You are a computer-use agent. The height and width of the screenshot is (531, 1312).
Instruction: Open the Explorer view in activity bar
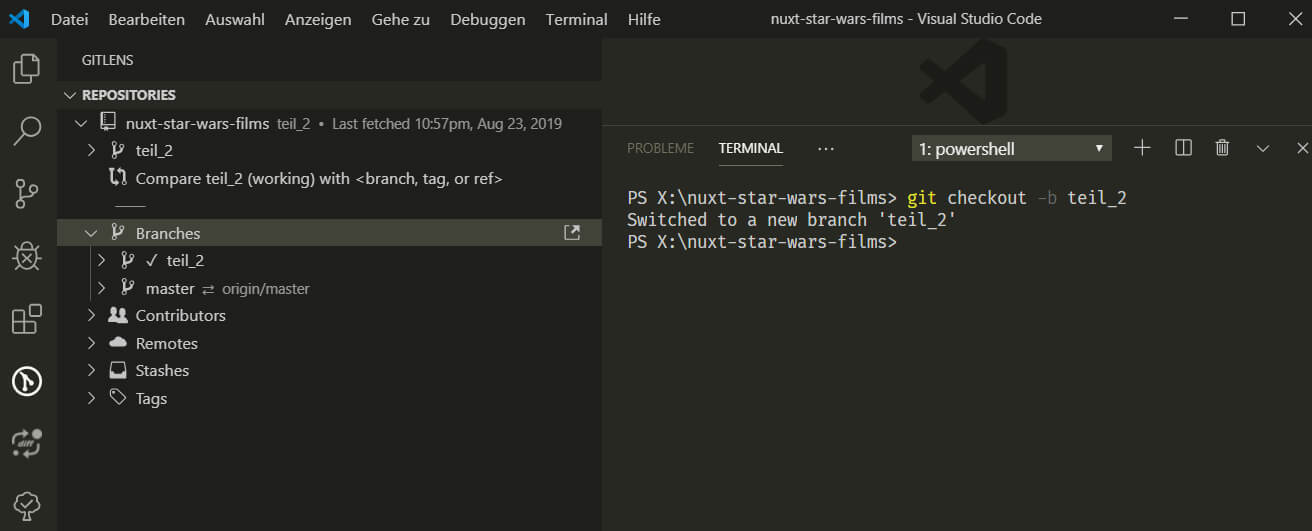pyautogui.click(x=27, y=69)
